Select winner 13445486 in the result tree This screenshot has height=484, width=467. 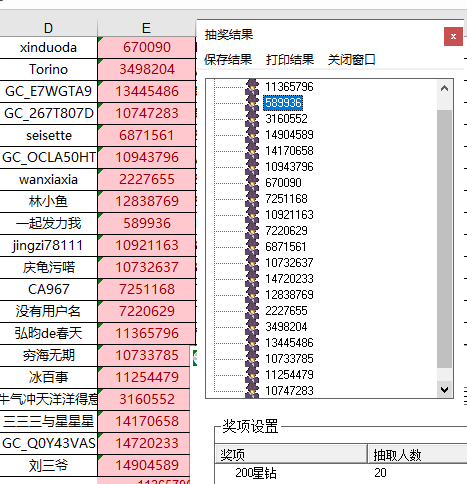coord(289,343)
